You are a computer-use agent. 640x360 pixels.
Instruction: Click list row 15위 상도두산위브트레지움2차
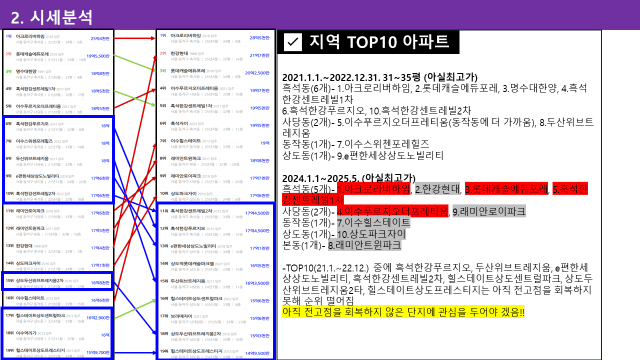click(58, 282)
